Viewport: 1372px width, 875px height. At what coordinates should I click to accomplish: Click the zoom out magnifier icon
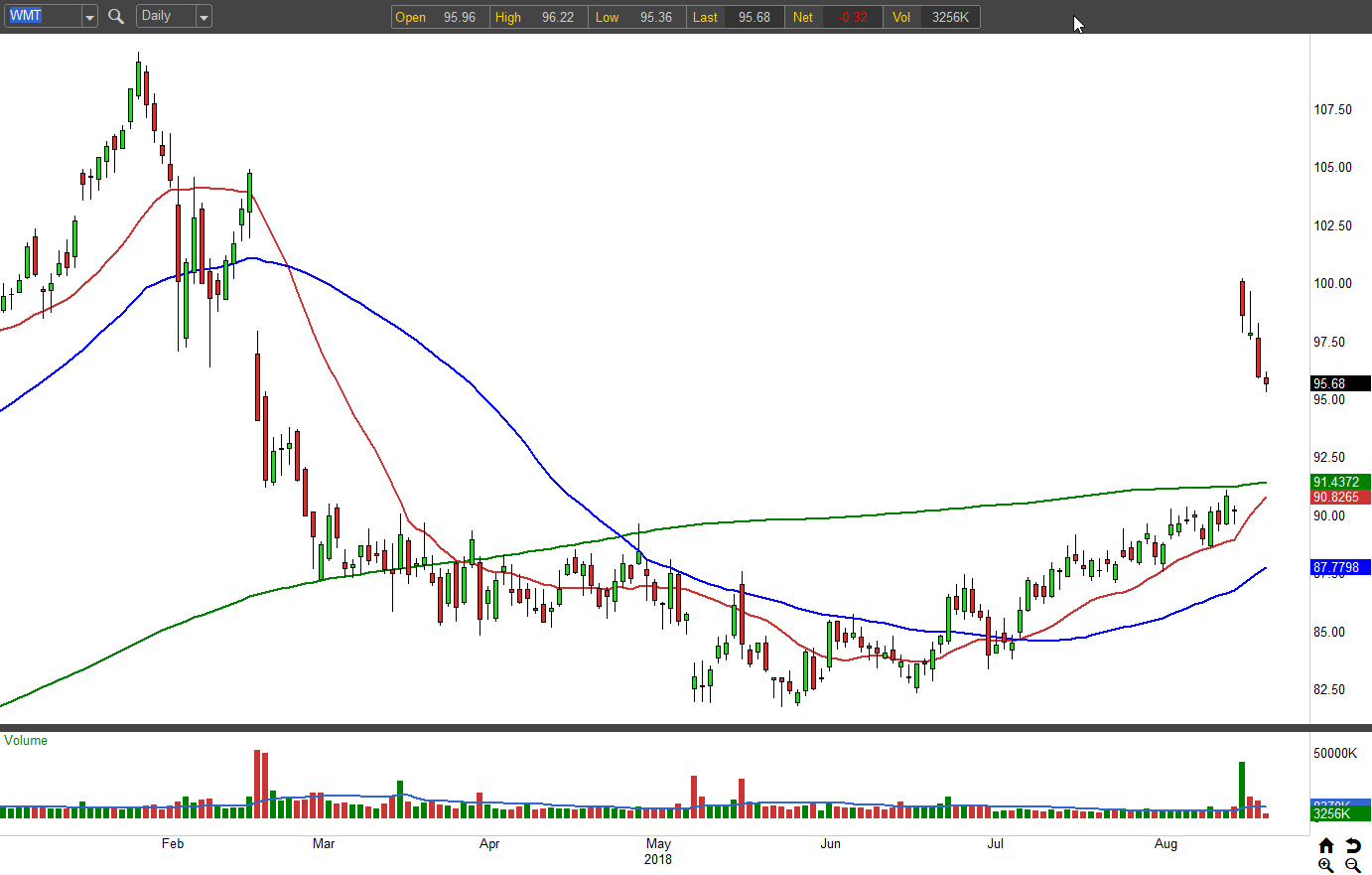[1352, 866]
